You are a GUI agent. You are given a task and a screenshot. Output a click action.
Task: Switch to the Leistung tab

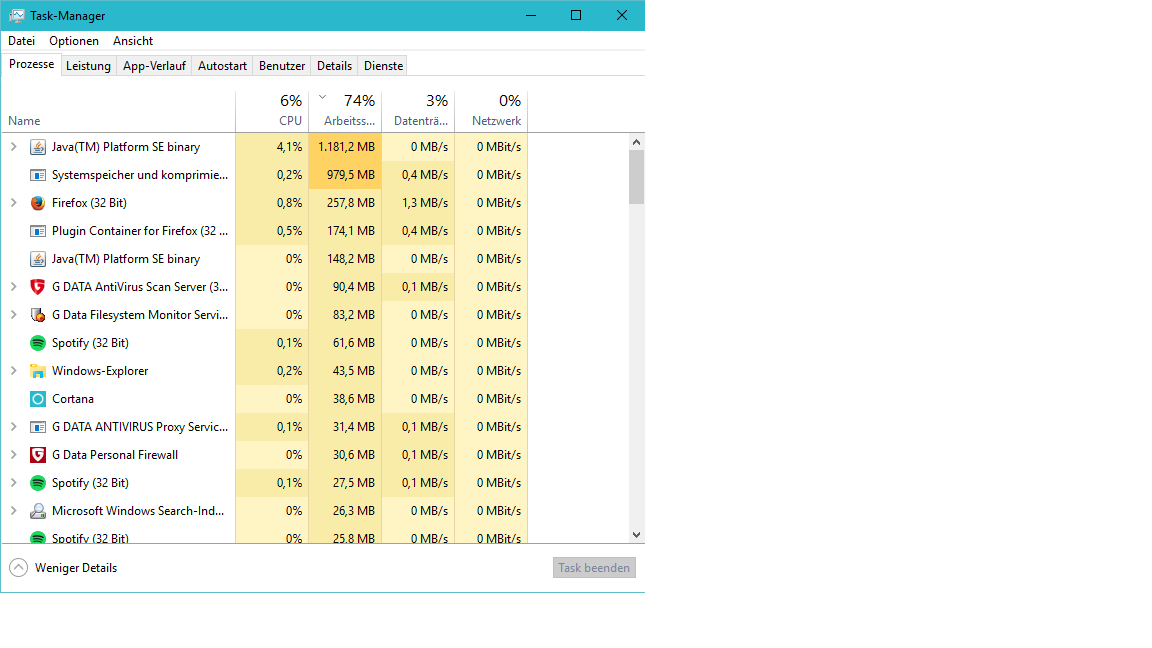click(x=88, y=66)
